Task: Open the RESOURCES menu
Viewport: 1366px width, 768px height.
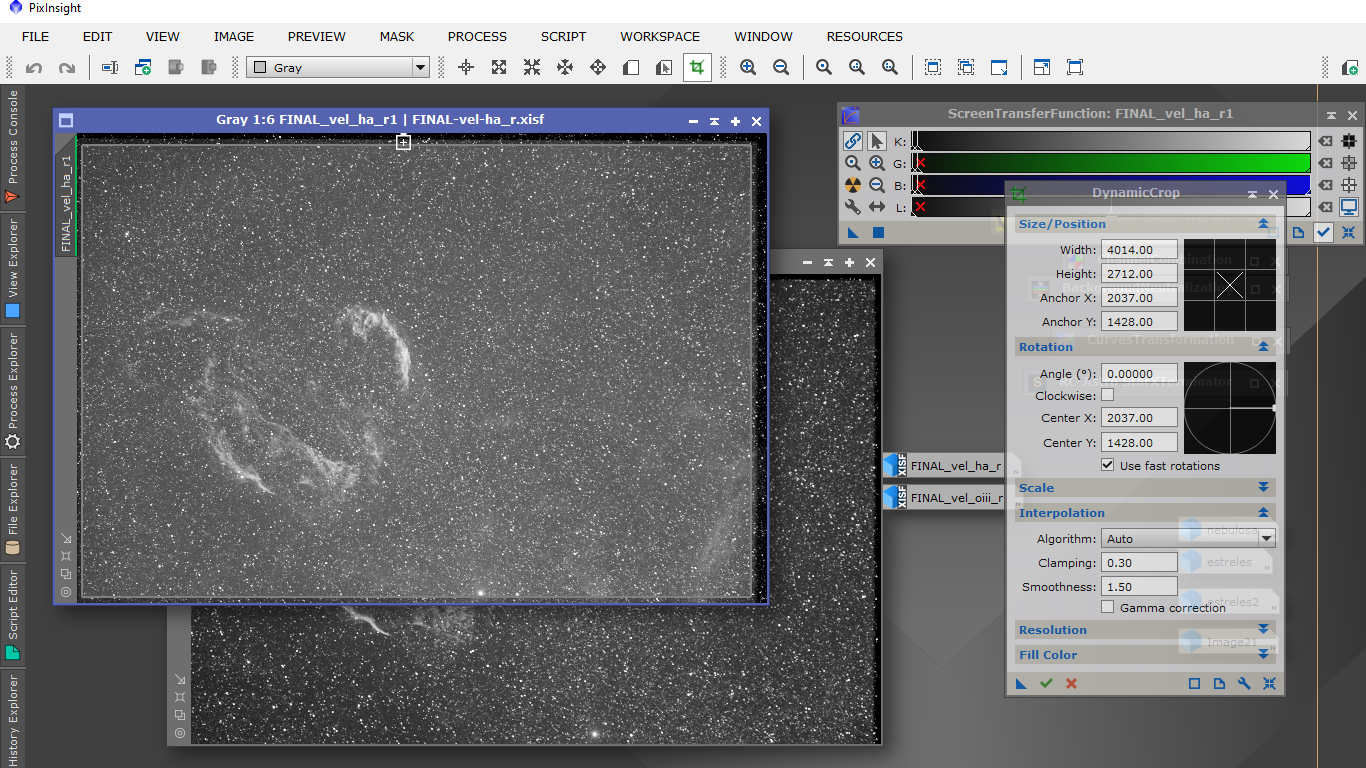Action: point(865,36)
